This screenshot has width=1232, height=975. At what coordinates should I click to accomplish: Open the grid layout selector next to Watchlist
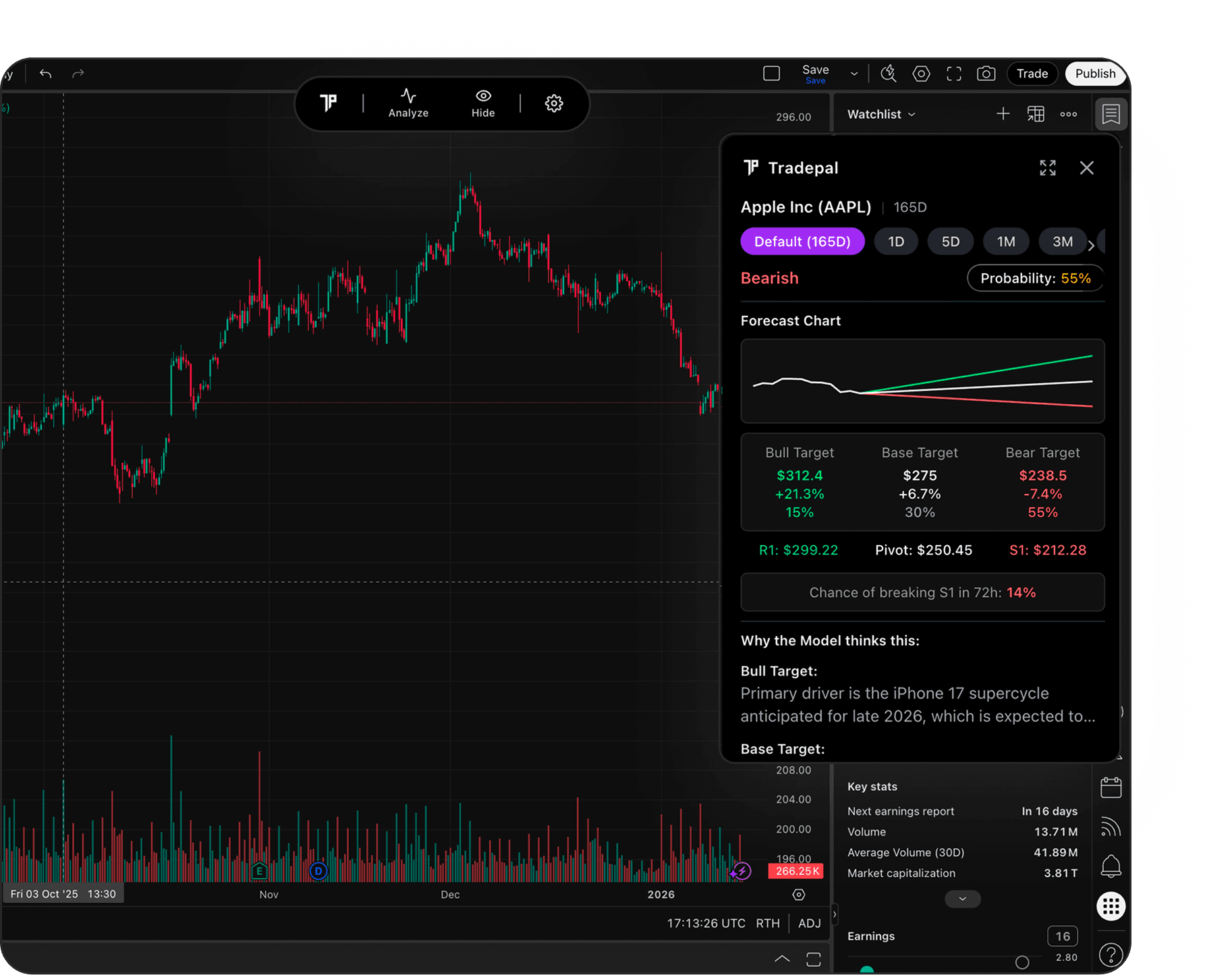coord(1036,113)
